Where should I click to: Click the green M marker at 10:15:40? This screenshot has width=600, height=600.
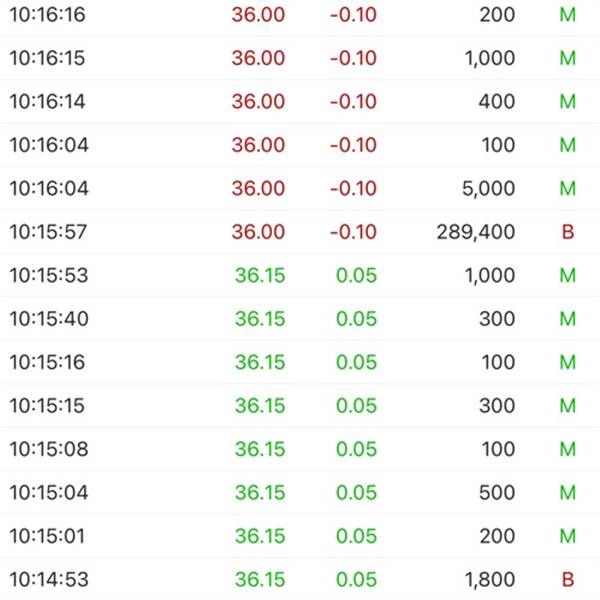pos(568,318)
